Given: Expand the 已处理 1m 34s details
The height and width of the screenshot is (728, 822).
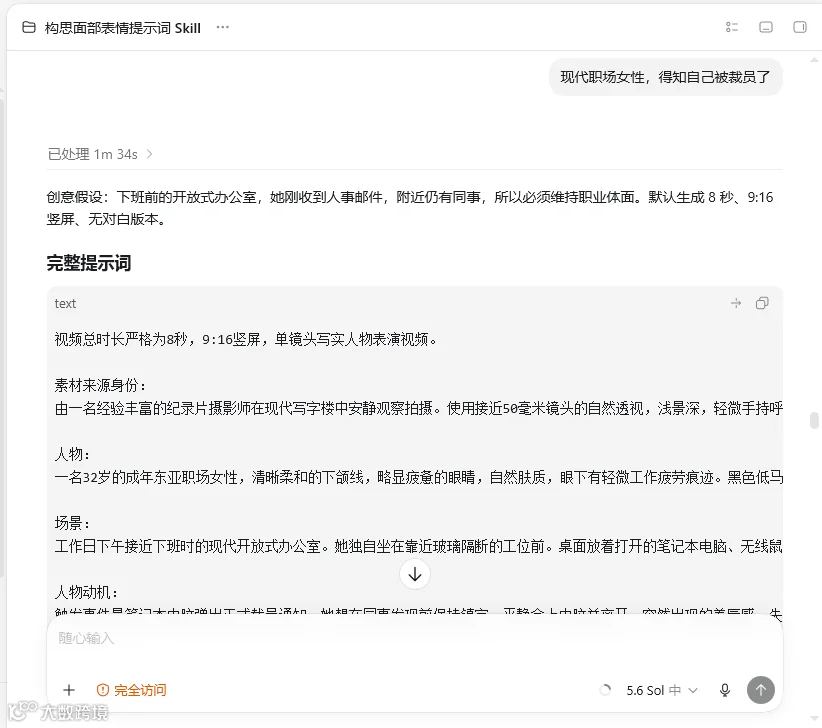Looking at the screenshot, I should 100,154.
